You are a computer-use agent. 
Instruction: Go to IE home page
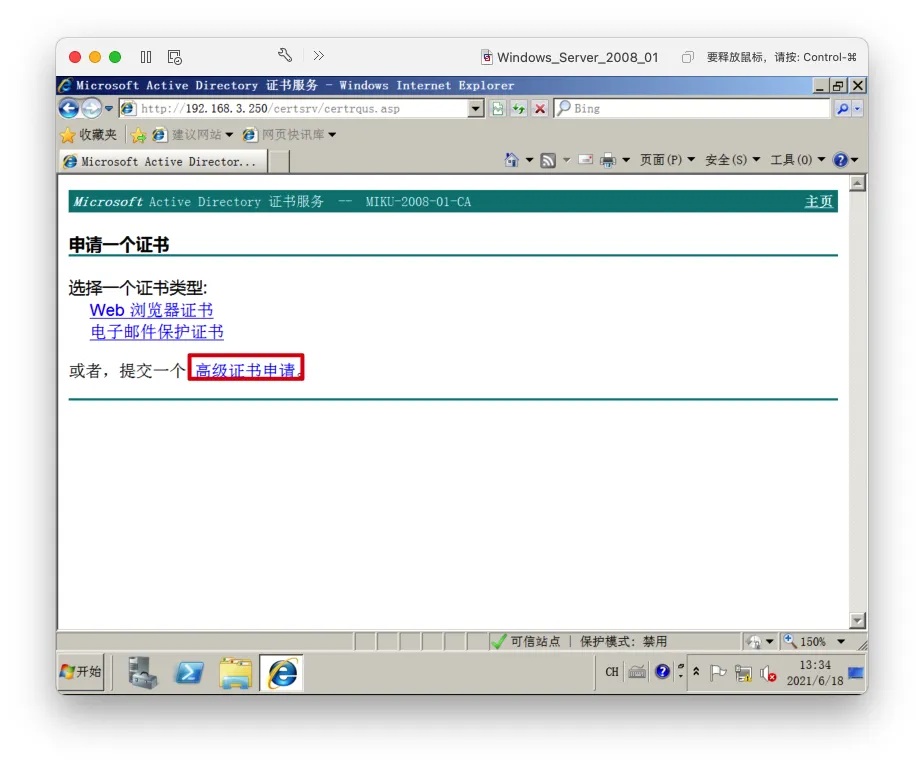click(x=512, y=160)
